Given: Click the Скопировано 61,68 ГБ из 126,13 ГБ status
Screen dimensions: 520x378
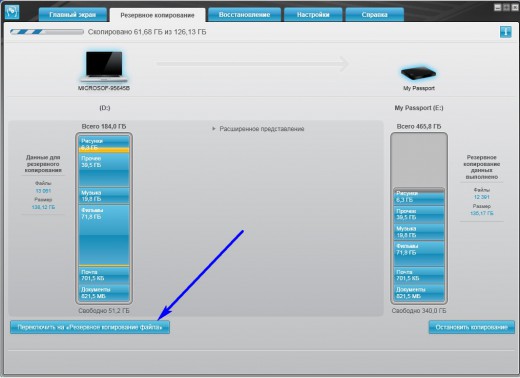Looking at the screenshot, I should (147, 32).
